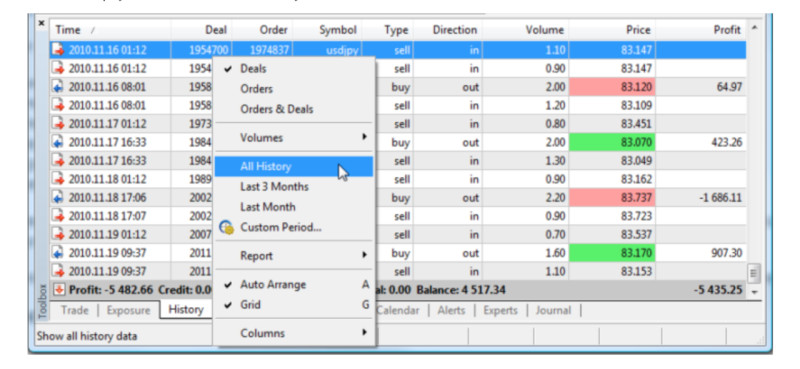This screenshot has height=369, width=800.
Task: Click the sell deal icon on the 1.10 volume 2010.11.16 01:12 row
Action: click(x=58, y=50)
